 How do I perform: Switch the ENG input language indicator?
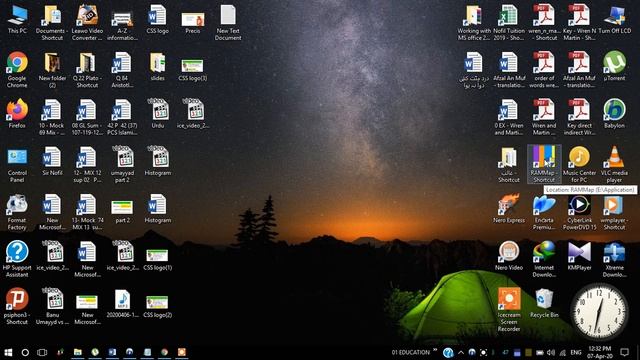click(576, 352)
